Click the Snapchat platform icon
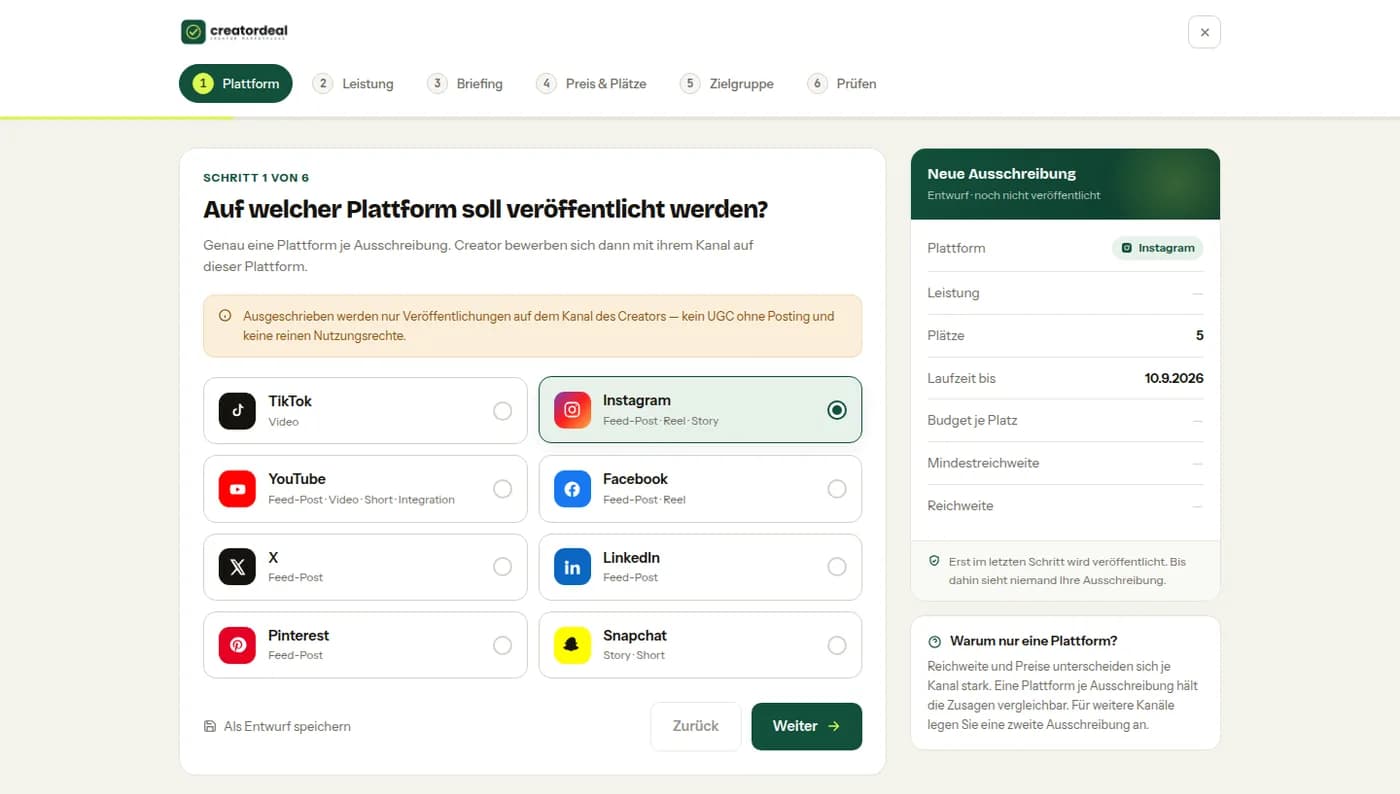The height and width of the screenshot is (794, 1400). point(572,645)
